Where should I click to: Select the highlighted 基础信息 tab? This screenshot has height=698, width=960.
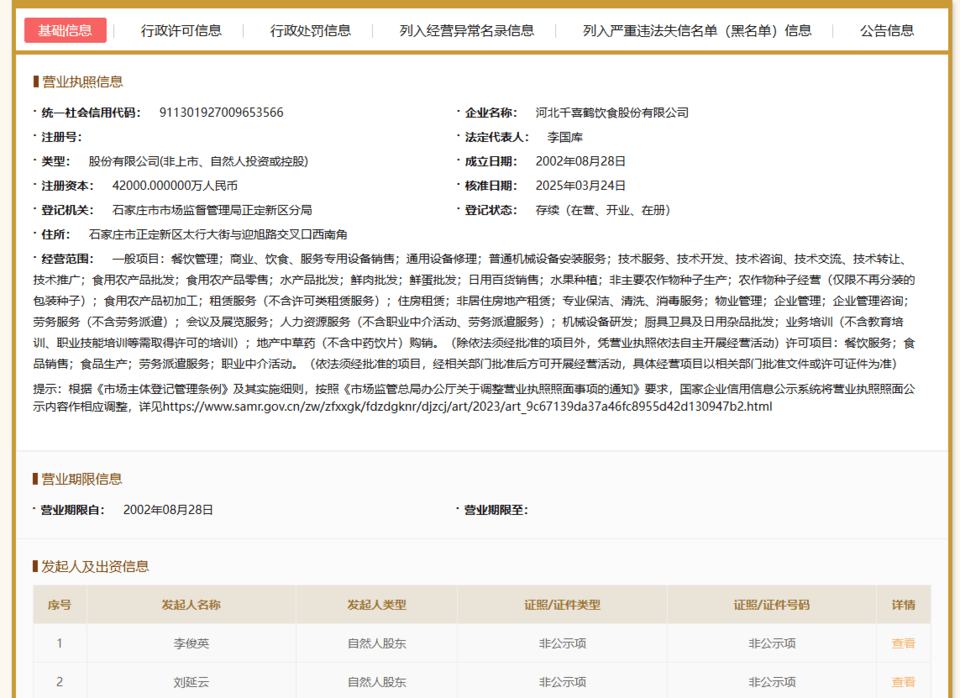coord(66,30)
